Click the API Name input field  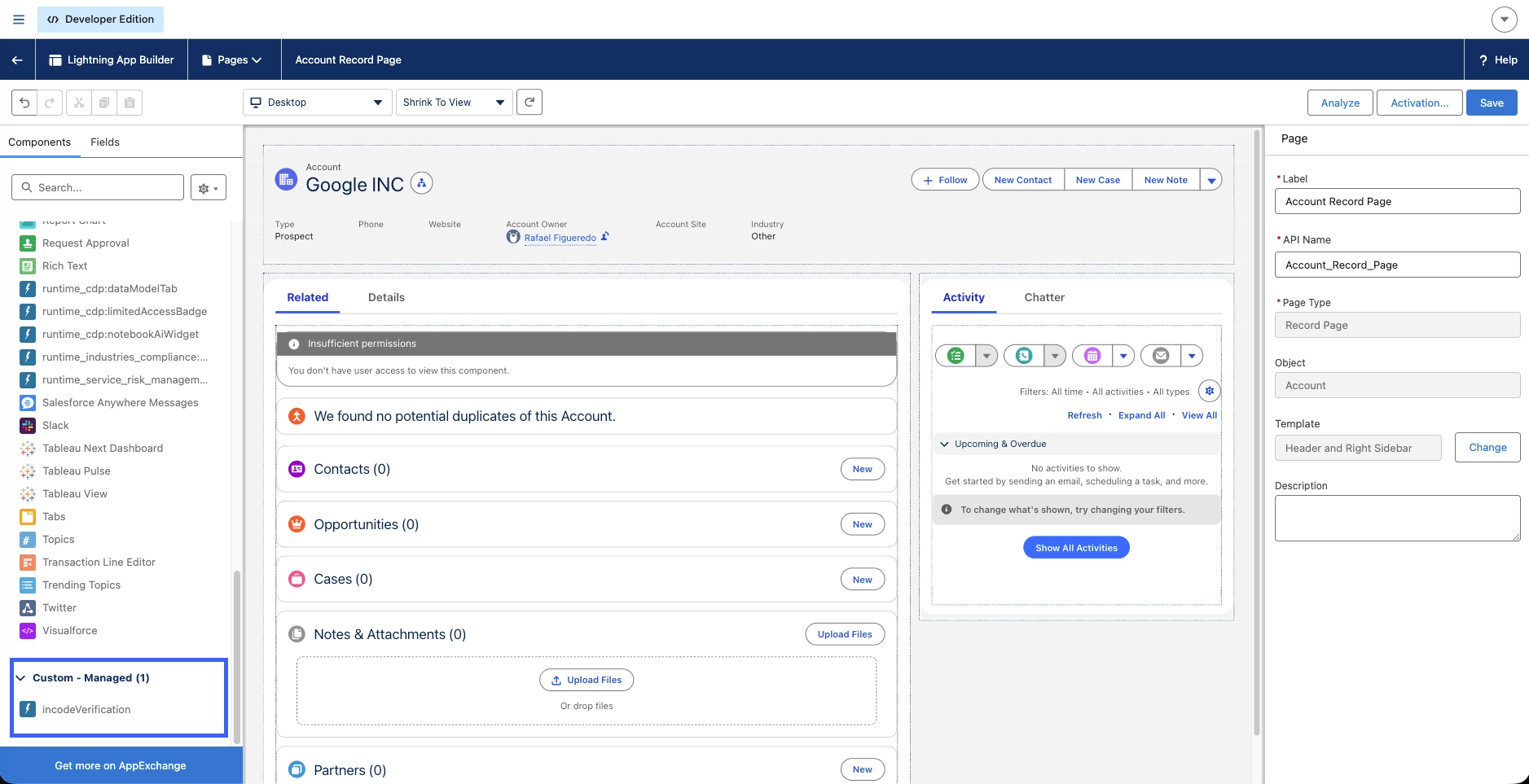pyautogui.click(x=1397, y=265)
